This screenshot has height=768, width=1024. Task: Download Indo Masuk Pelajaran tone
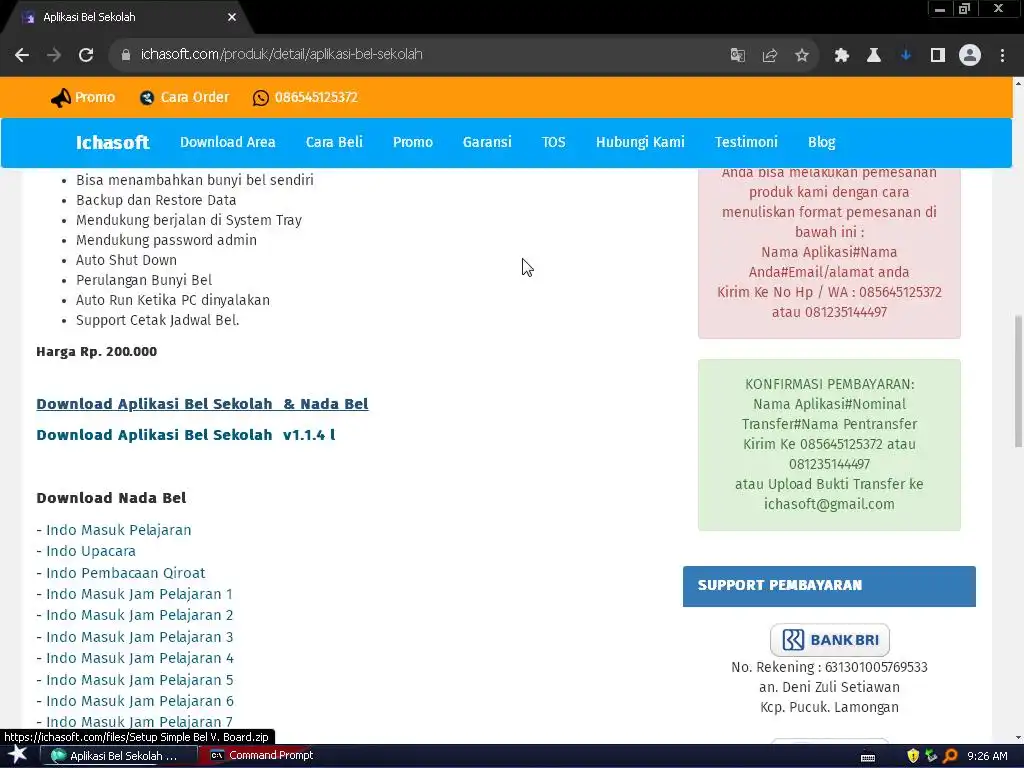[x=119, y=530]
